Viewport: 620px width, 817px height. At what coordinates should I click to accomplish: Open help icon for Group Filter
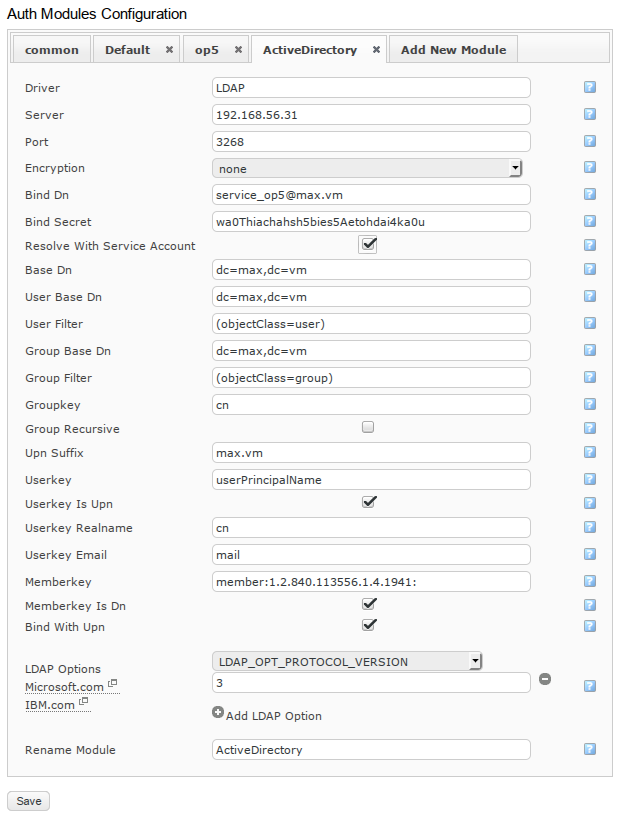pyautogui.click(x=589, y=378)
